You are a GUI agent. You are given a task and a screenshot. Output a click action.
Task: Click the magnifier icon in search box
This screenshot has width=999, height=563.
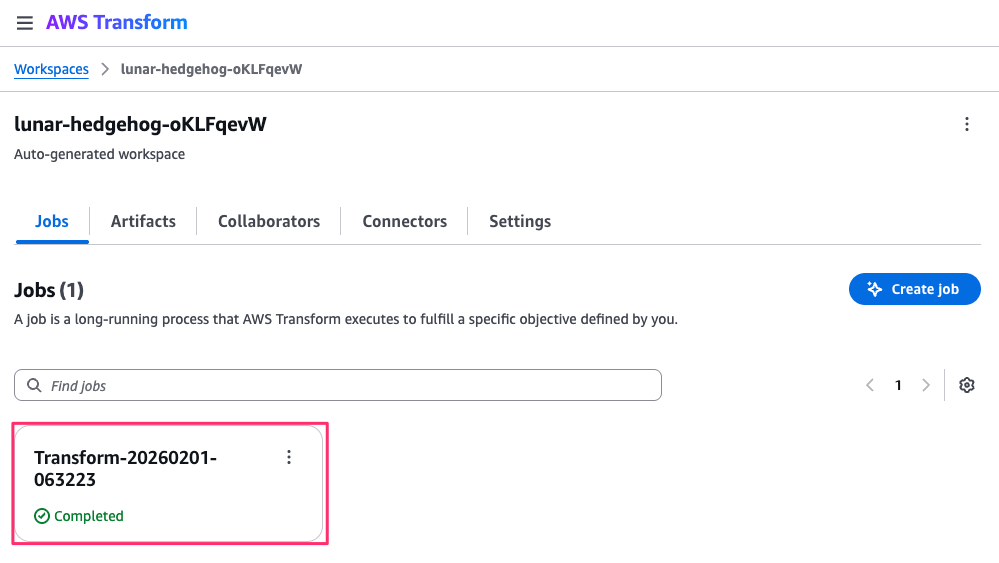[34, 385]
